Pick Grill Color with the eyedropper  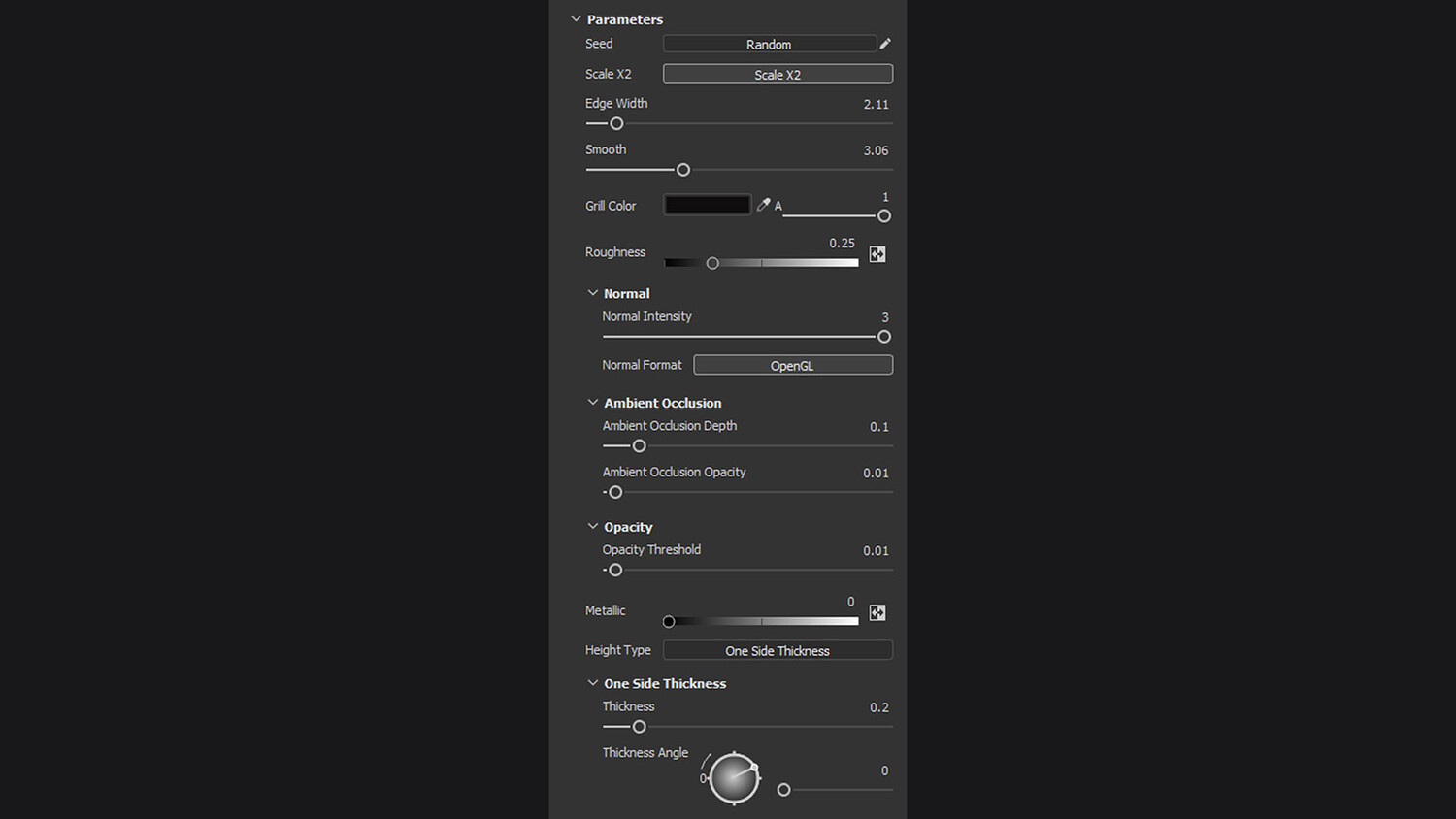764,205
